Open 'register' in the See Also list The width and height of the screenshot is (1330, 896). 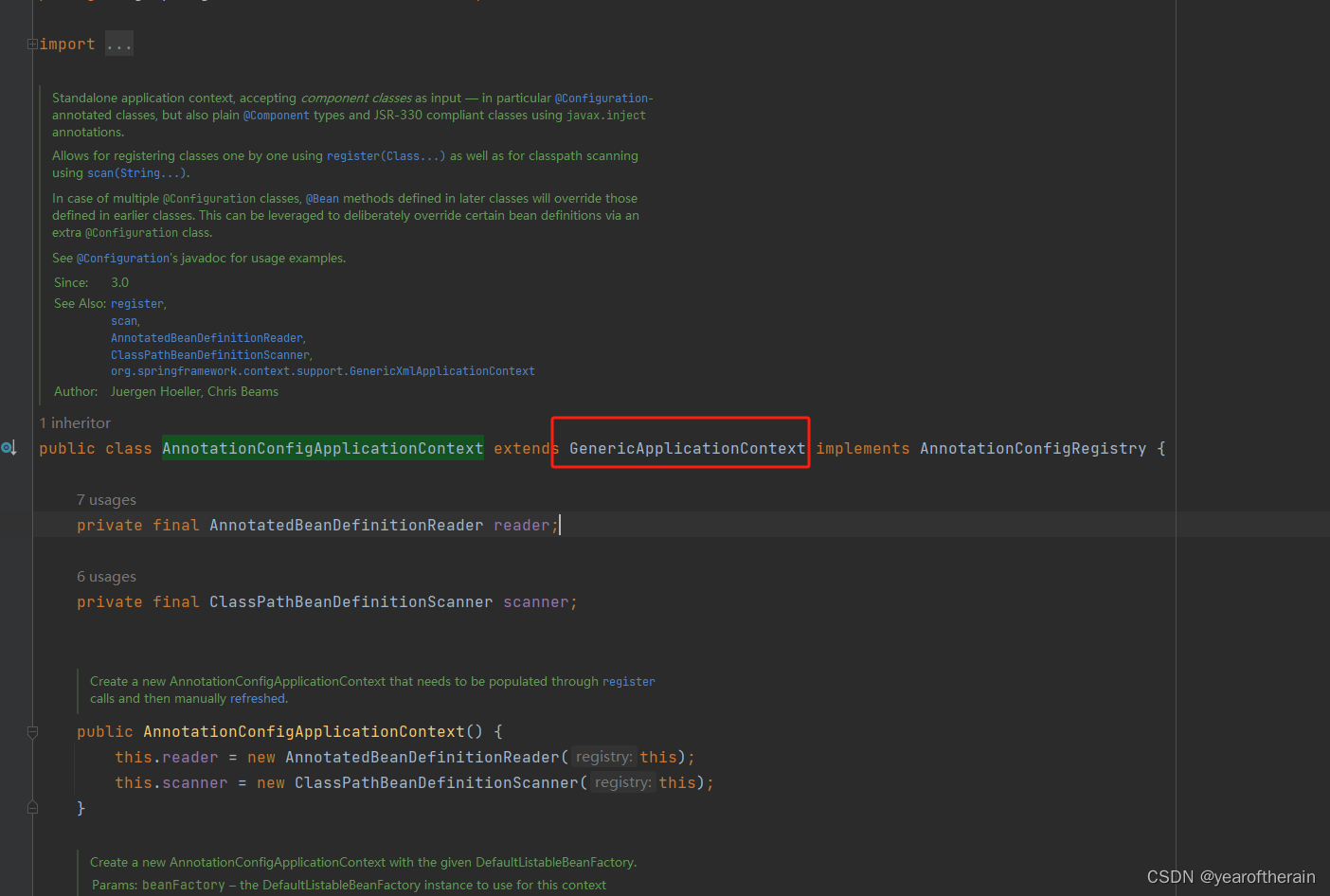coord(137,304)
